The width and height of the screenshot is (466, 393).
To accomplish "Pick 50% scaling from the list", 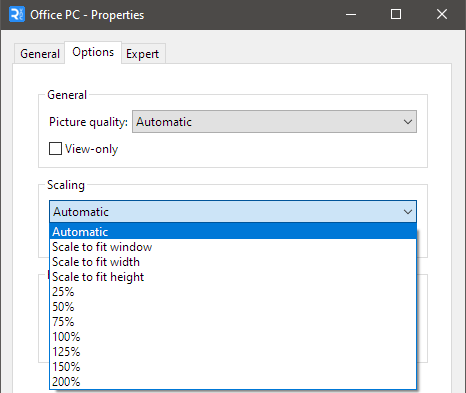I will (233, 307).
